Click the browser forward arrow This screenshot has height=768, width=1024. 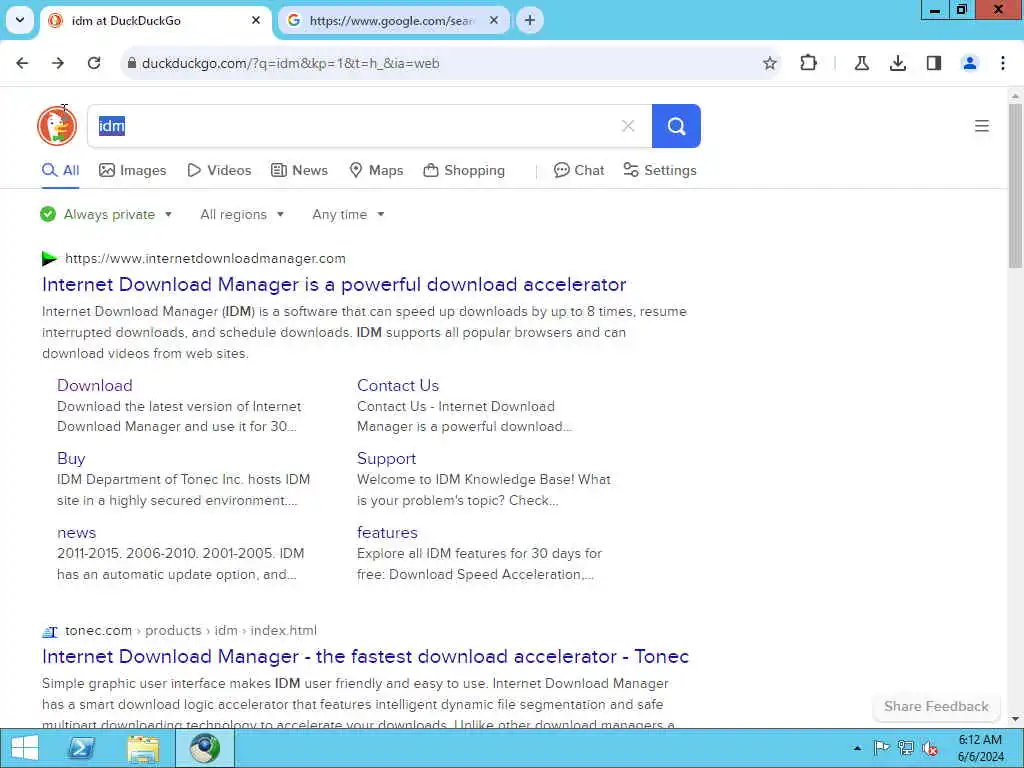[x=58, y=63]
